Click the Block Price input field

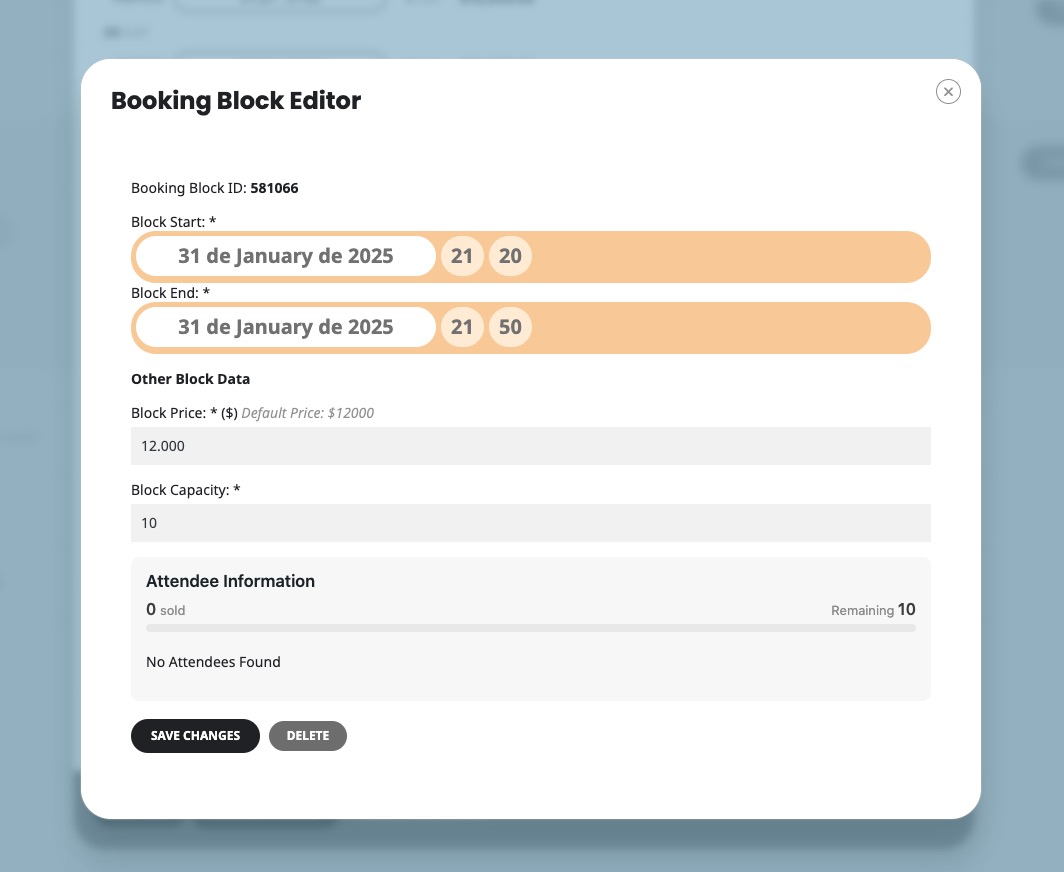tap(531, 446)
